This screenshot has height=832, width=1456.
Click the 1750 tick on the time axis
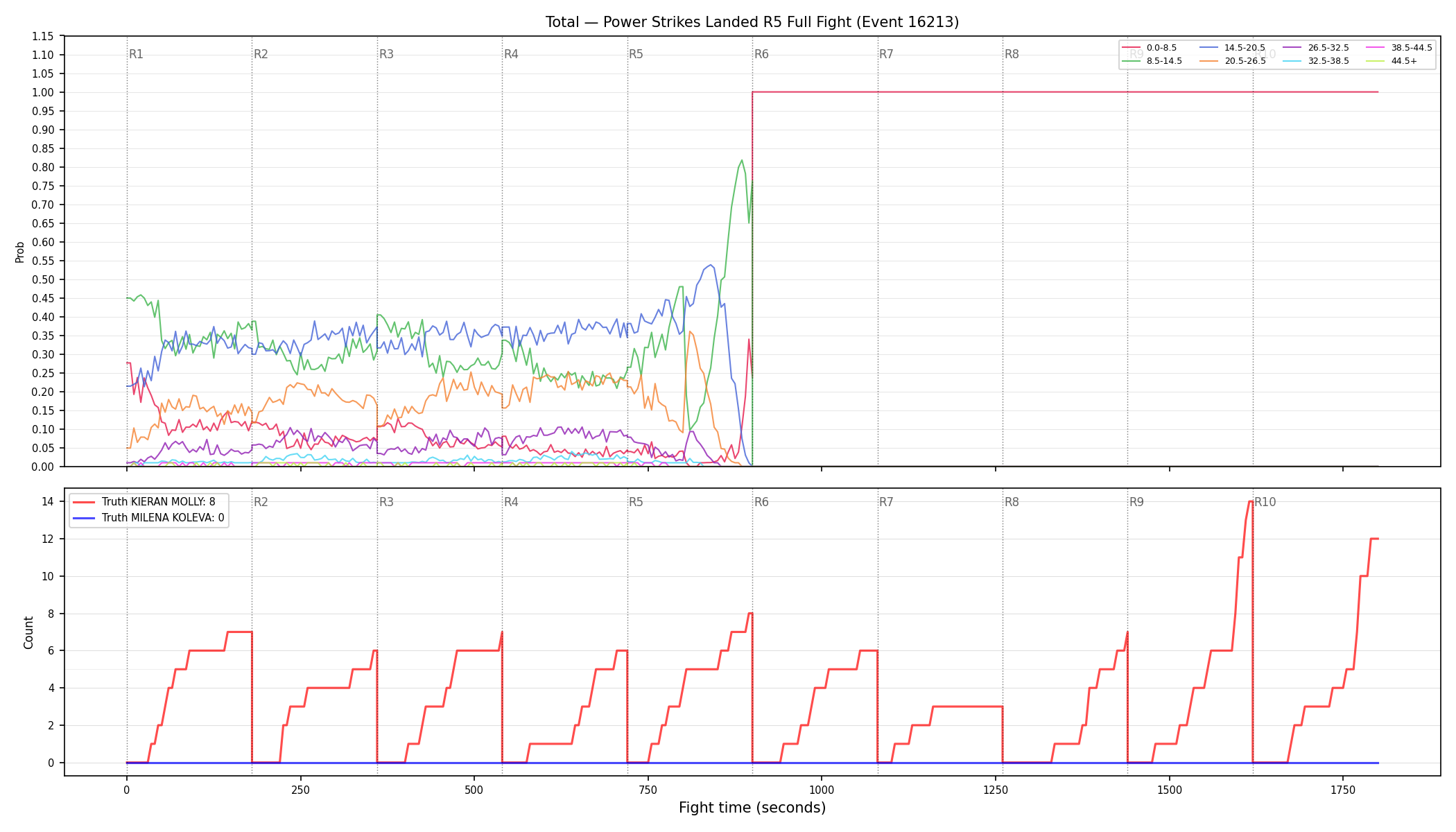tap(1343, 790)
